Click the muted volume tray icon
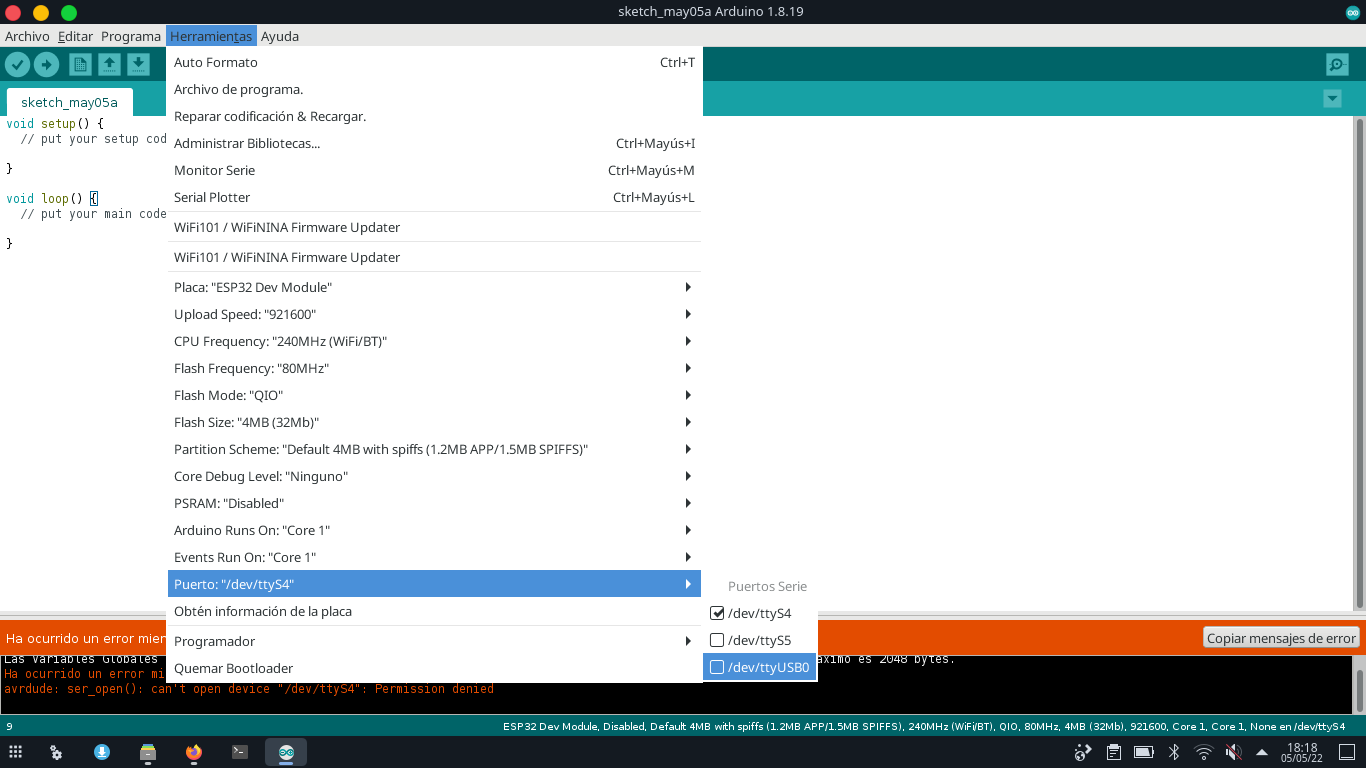Image resolution: width=1366 pixels, height=768 pixels. pos(1234,752)
